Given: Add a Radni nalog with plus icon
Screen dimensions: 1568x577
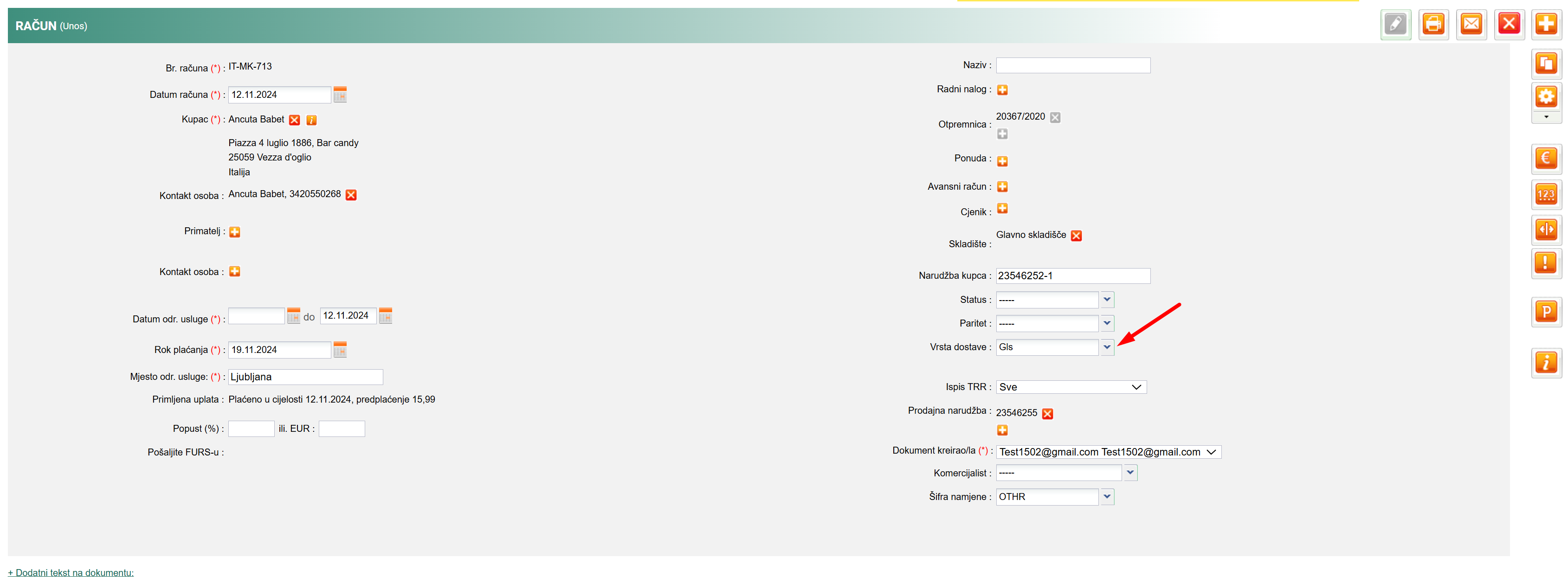Looking at the screenshot, I should click(x=1002, y=90).
